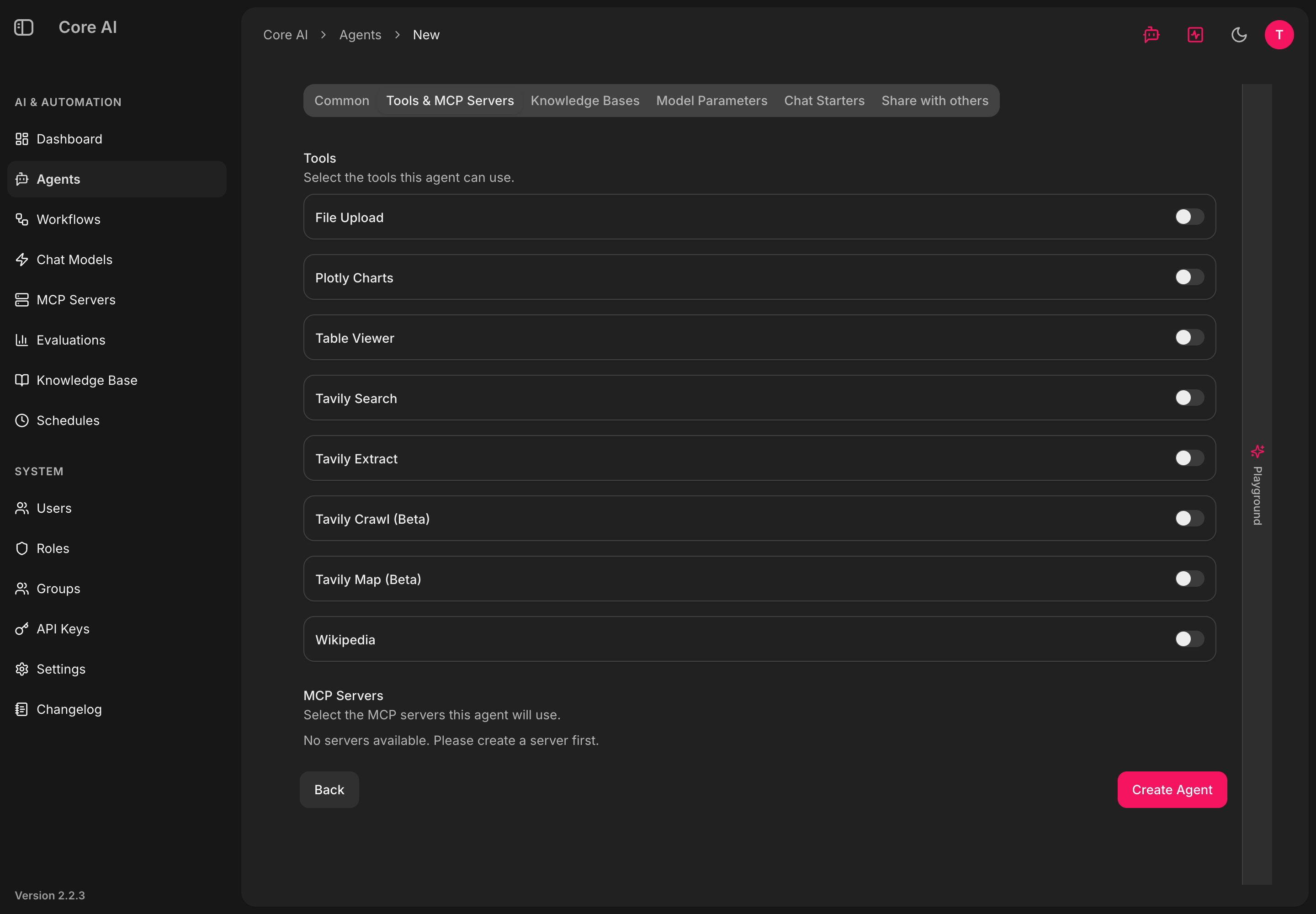
Task: Click the Users people icon
Action: 22,509
